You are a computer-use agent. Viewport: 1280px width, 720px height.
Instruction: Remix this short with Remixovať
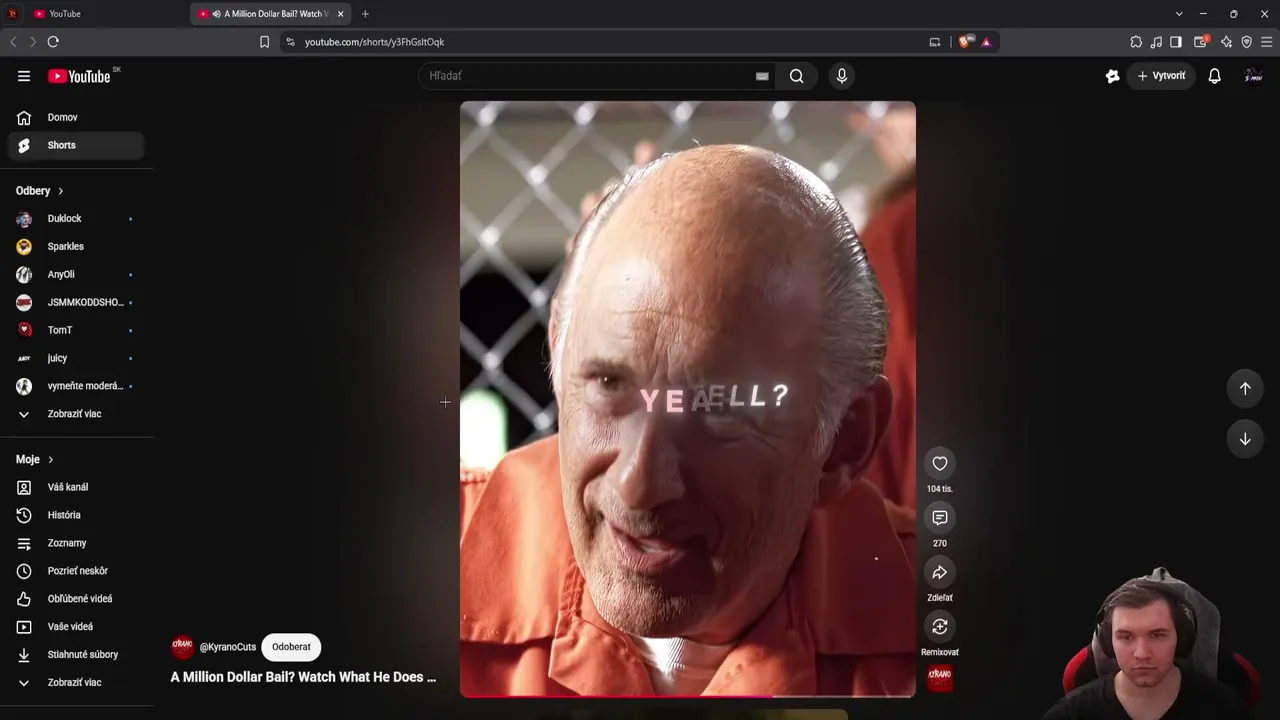(x=940, y=626)
